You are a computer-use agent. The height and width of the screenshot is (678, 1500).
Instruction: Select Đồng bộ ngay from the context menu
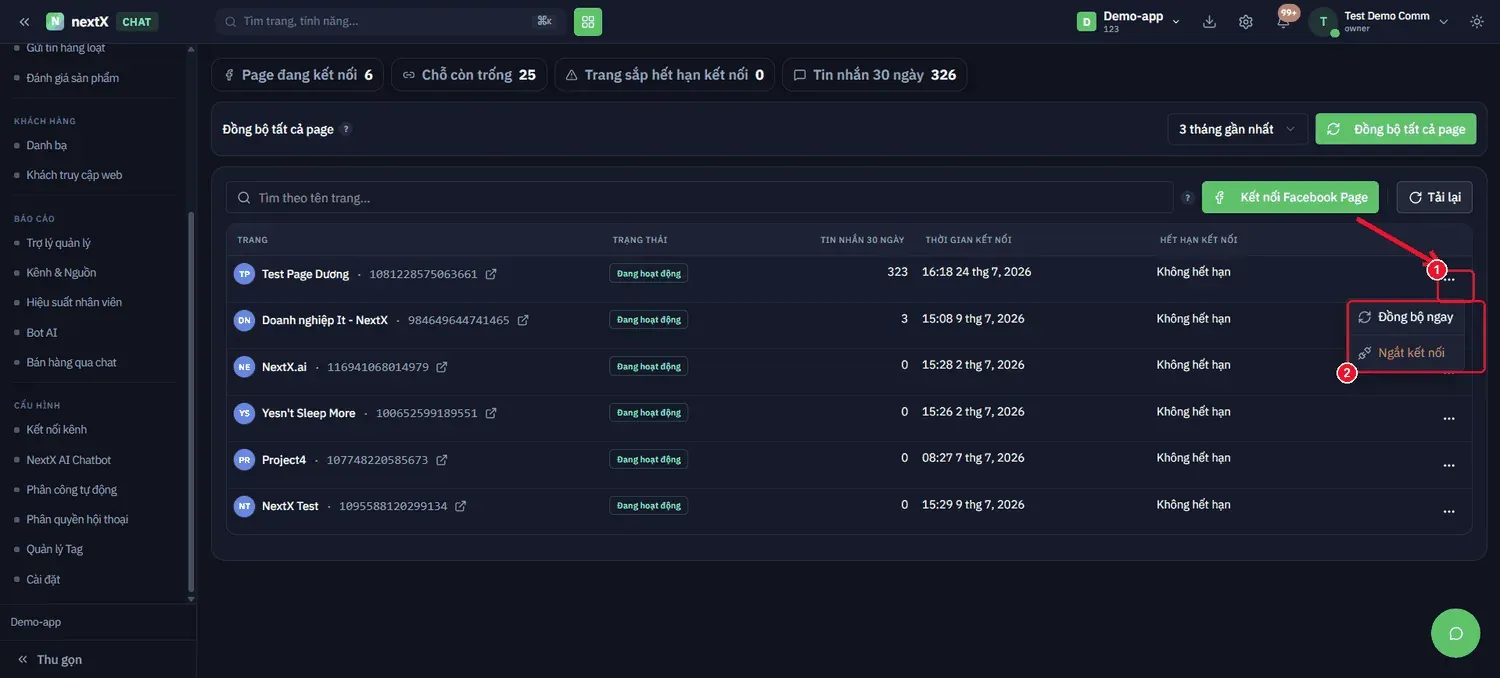tap(1406, 317)
